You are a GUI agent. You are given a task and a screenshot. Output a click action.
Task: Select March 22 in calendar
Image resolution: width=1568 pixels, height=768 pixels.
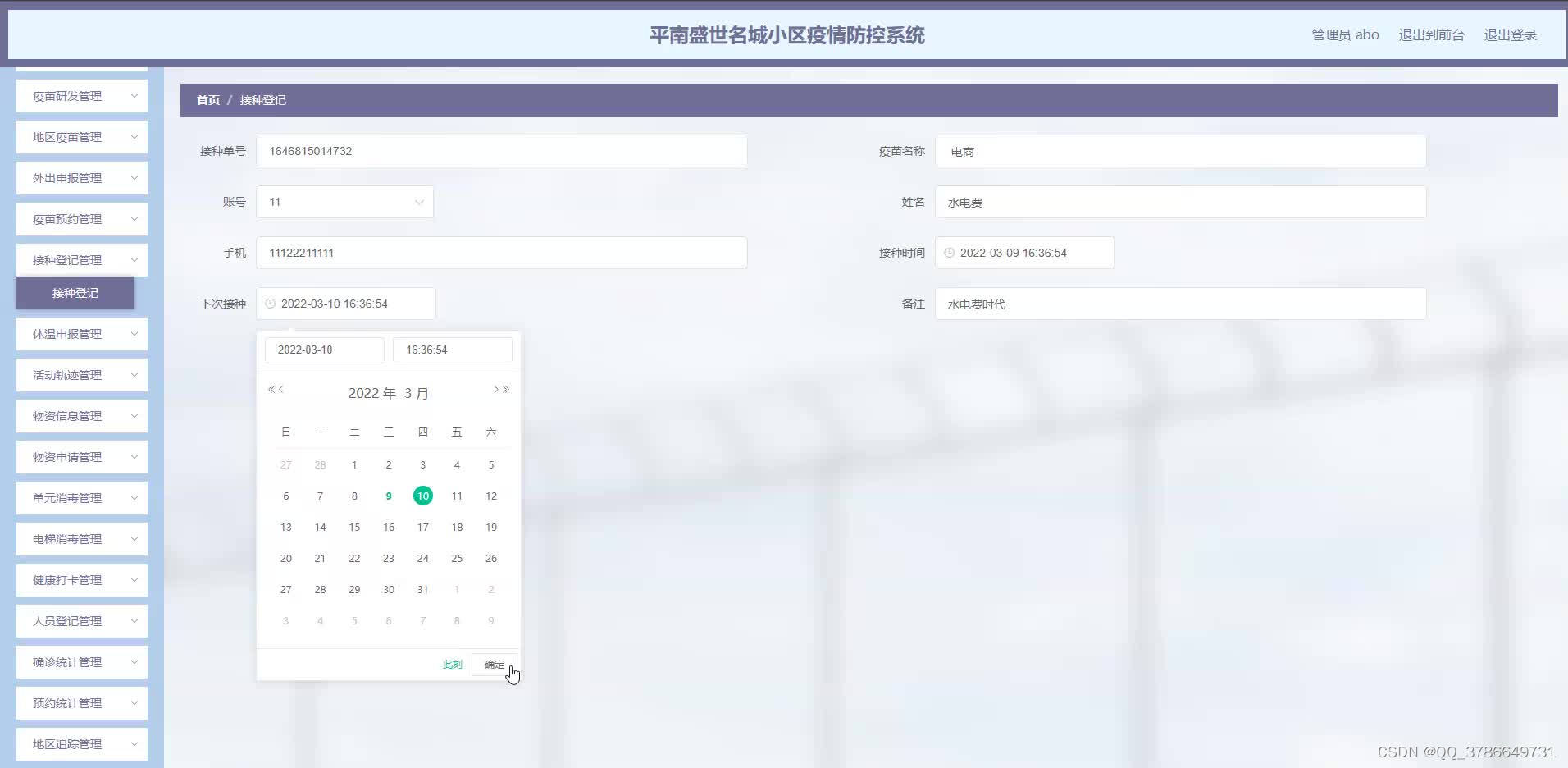point(354,558)
